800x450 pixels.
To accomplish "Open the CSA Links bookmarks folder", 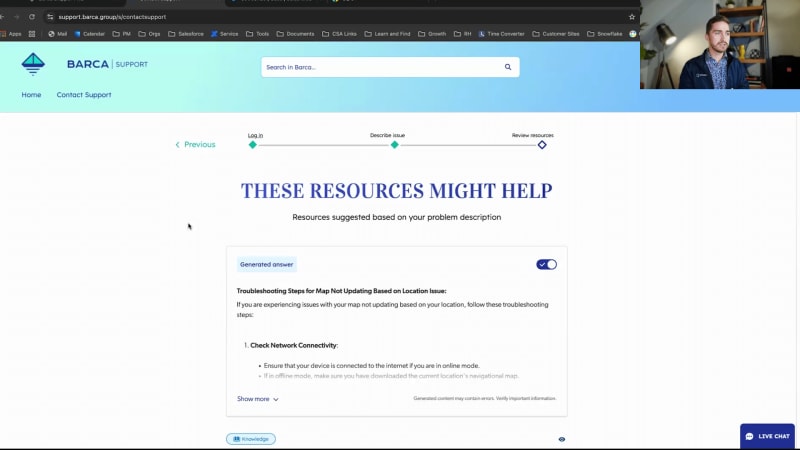I will tap(339, 34).
